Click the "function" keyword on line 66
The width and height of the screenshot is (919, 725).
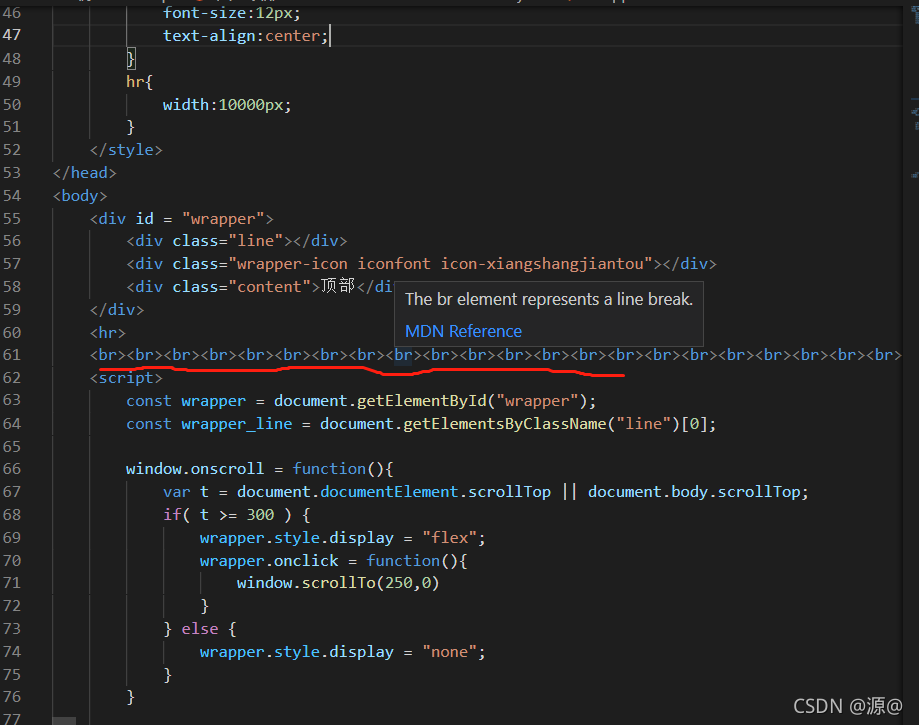(329, 469)
